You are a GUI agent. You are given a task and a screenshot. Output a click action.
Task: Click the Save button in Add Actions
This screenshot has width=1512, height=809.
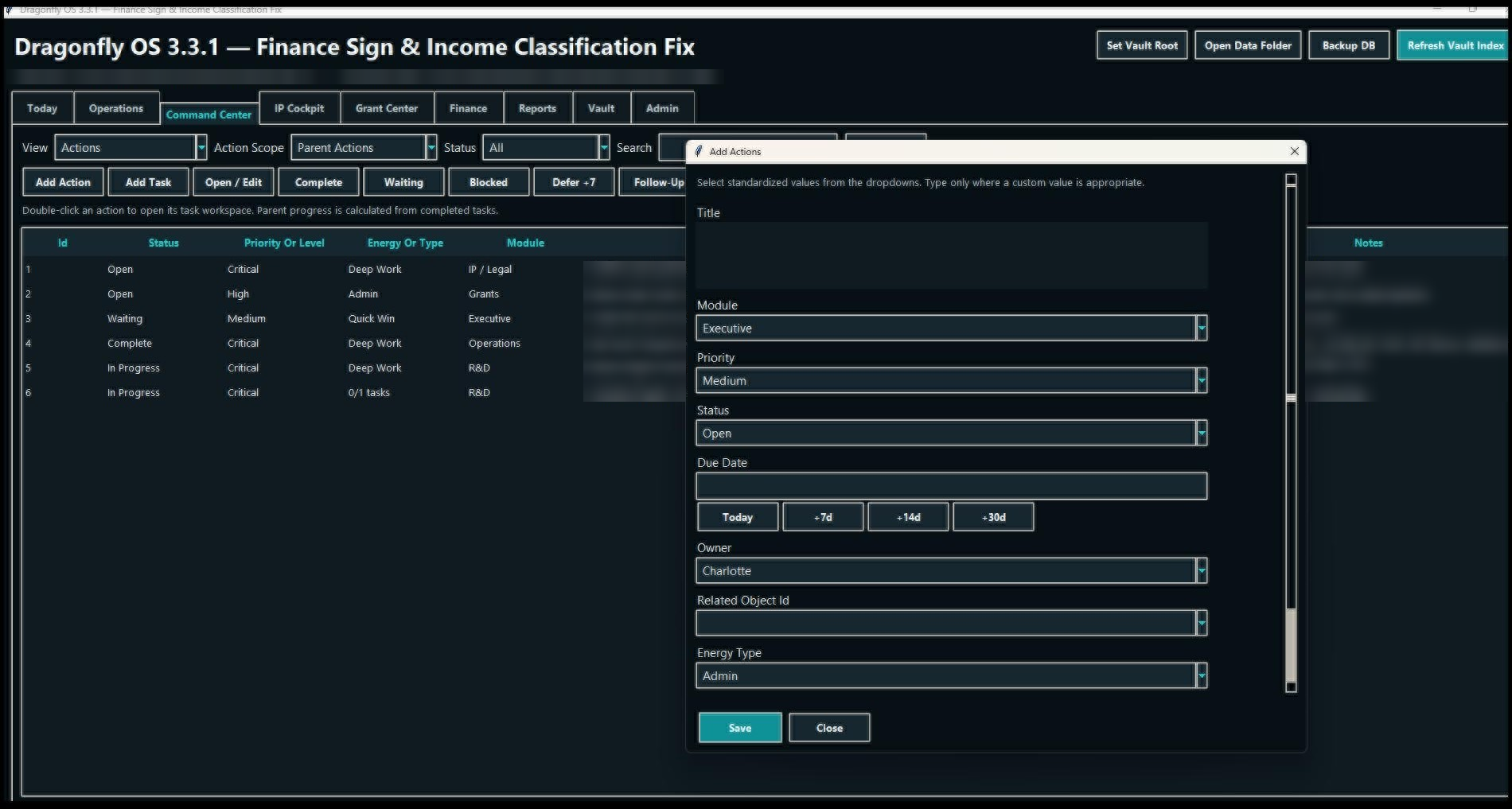click(x=740, y=728)
